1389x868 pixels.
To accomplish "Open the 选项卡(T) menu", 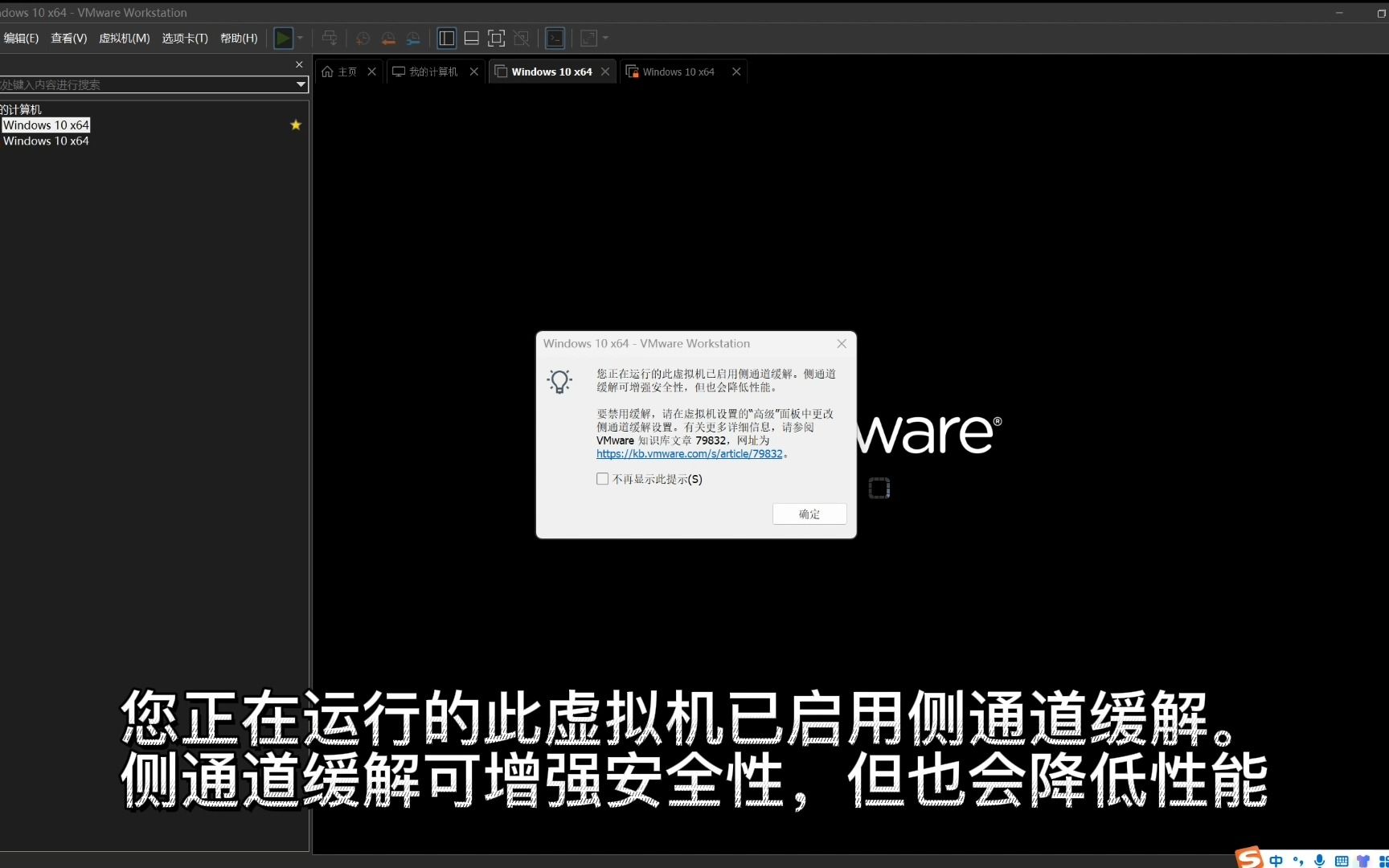I will tap(185, 38).
